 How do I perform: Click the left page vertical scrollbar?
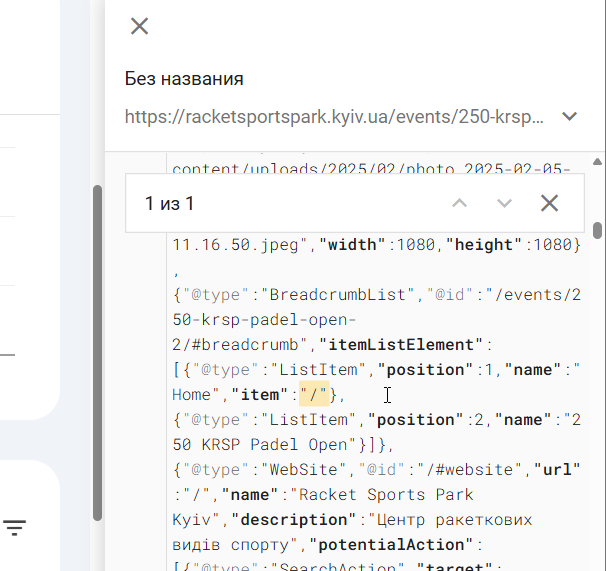tap(97, 353)
